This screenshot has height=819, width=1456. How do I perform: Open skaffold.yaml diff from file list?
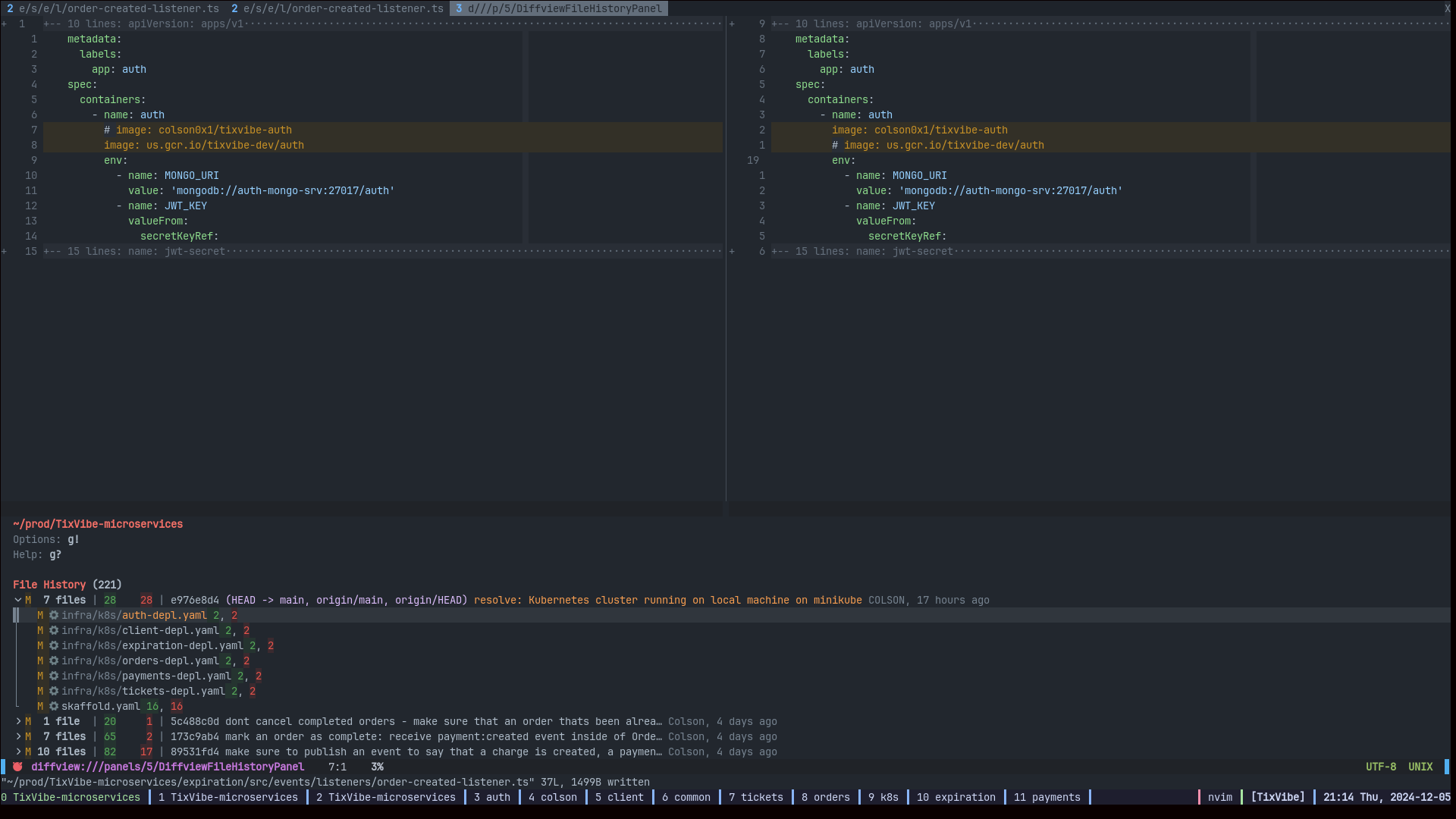point(101,706)
